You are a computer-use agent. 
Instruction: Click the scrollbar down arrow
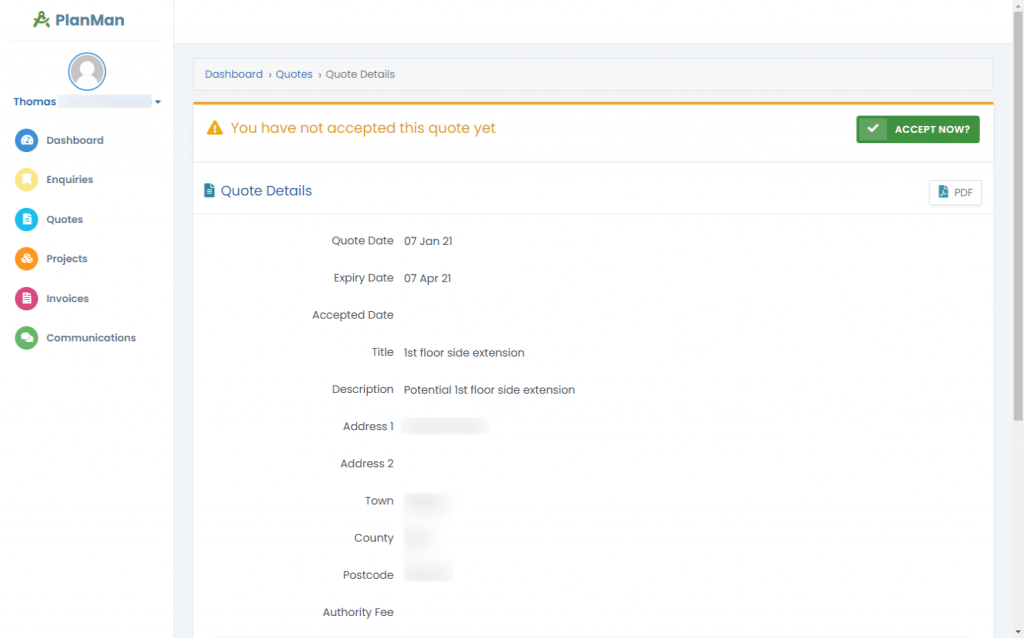(x=1018, y=632)
